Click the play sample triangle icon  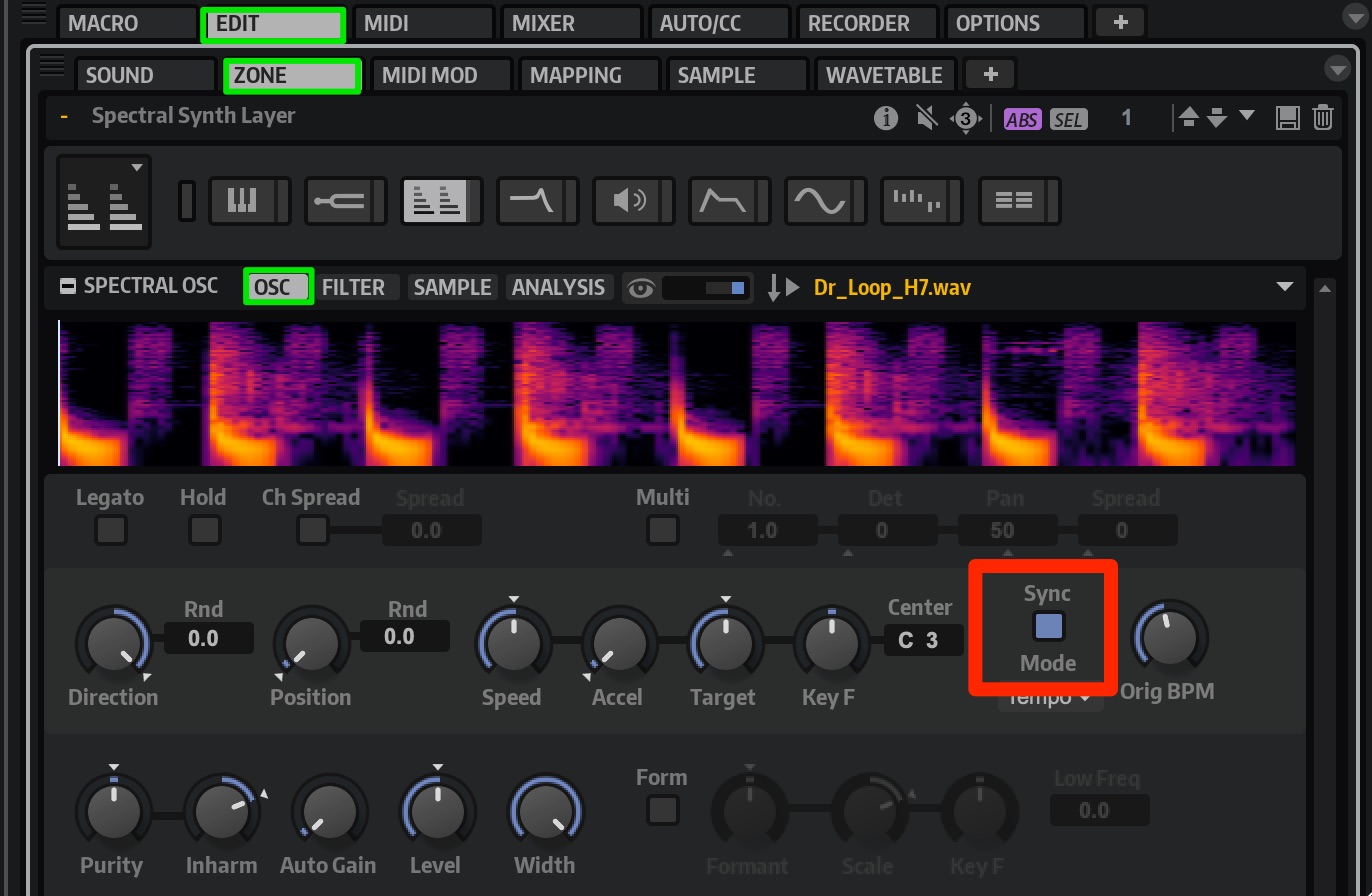click(794, 288)
